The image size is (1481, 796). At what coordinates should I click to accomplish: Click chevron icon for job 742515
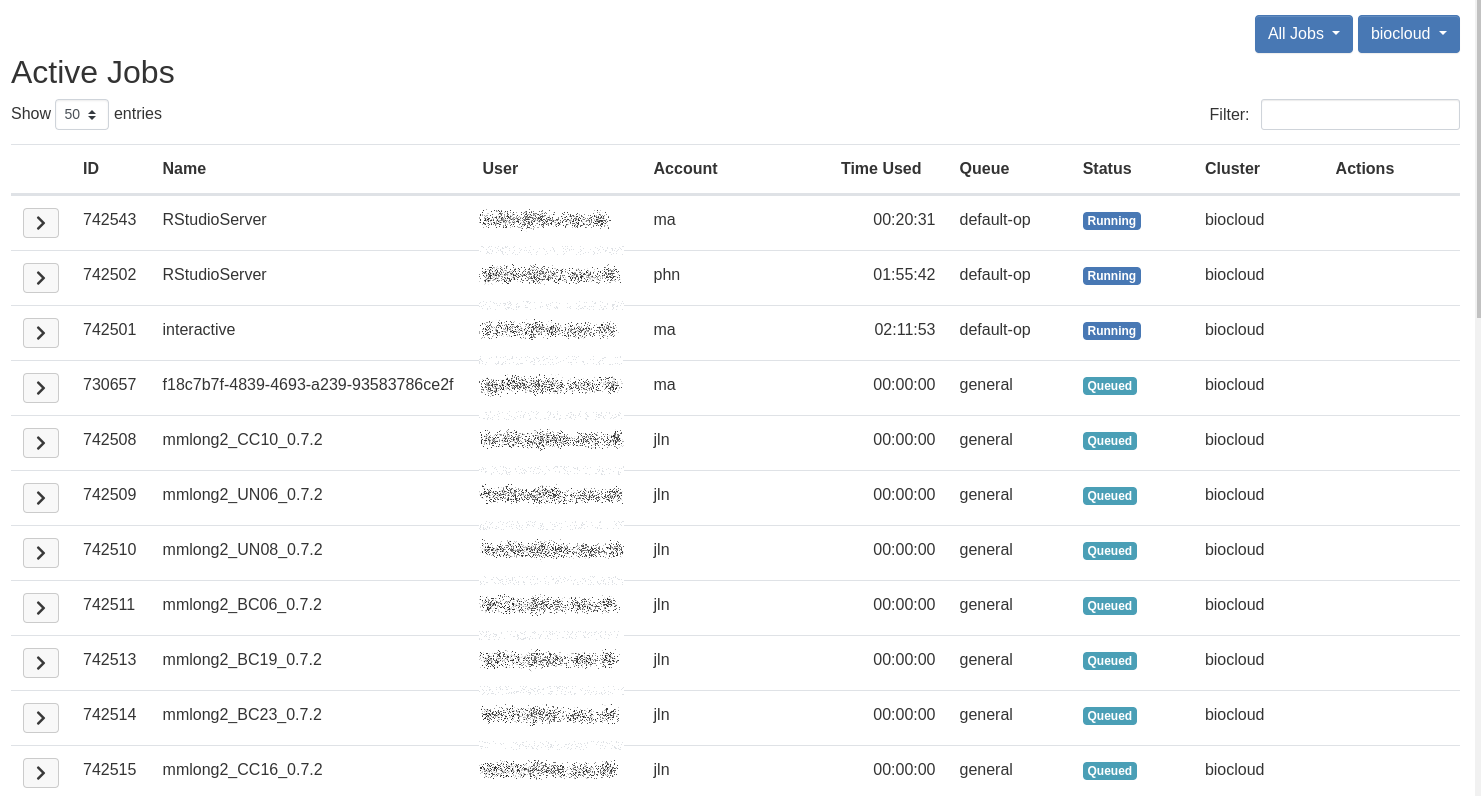[x=41, y=773]
